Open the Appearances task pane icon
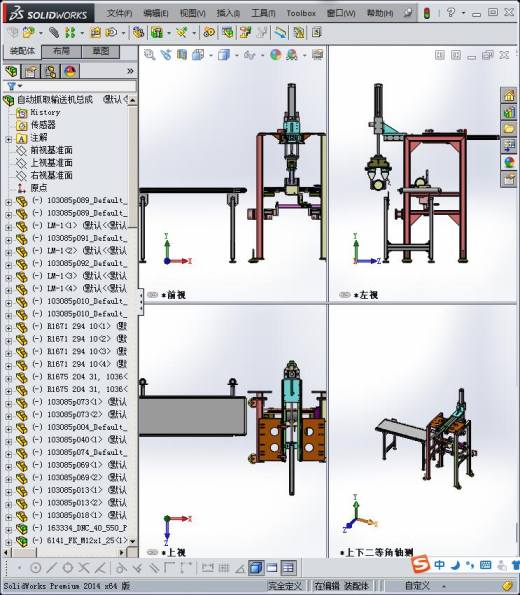This screenshot has height=595, width=520. (x=509, y=162)
